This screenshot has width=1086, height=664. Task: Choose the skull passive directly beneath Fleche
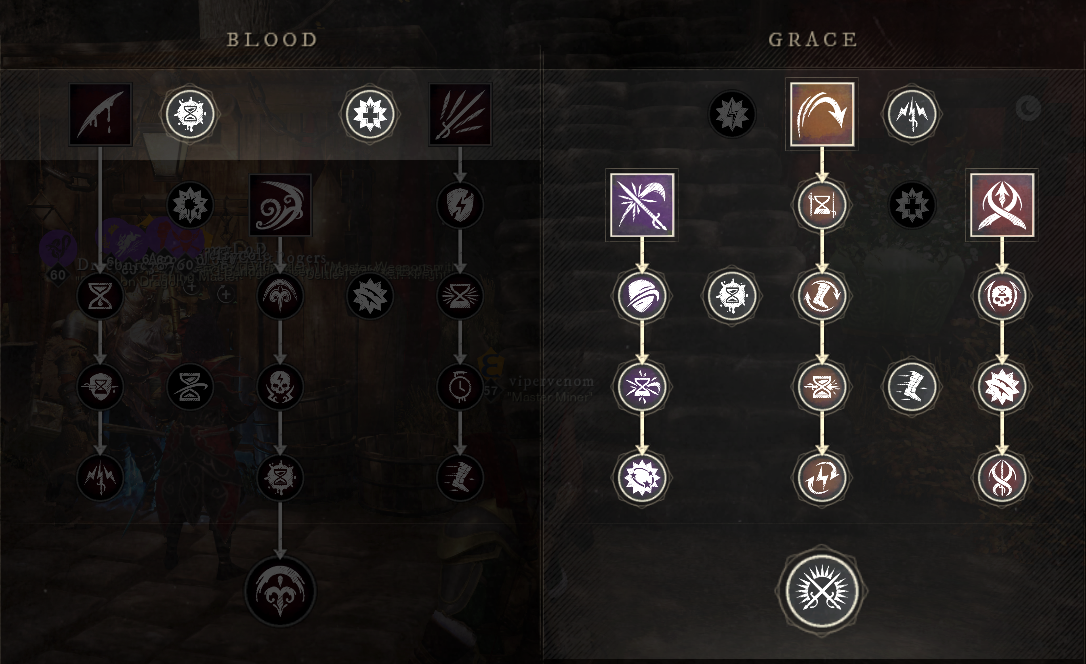click(x=1002, y=296)
